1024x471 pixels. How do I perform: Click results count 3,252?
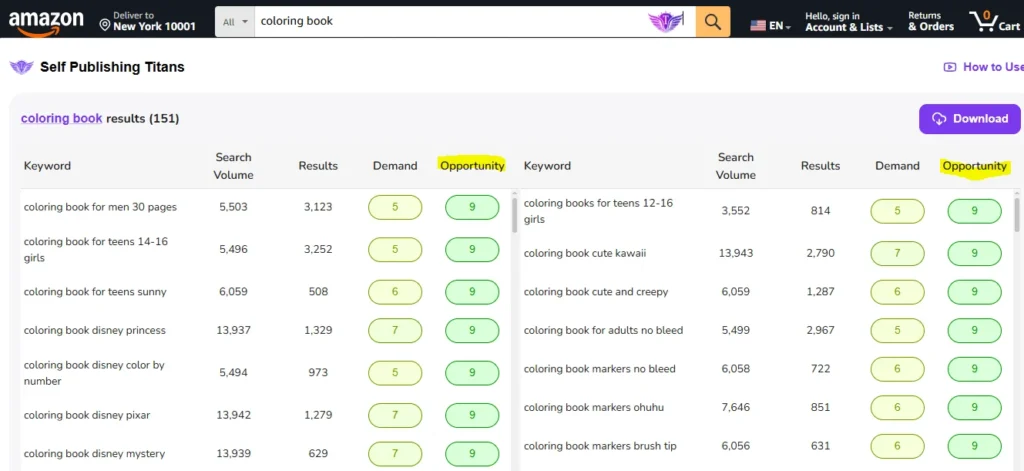(318, 250)
